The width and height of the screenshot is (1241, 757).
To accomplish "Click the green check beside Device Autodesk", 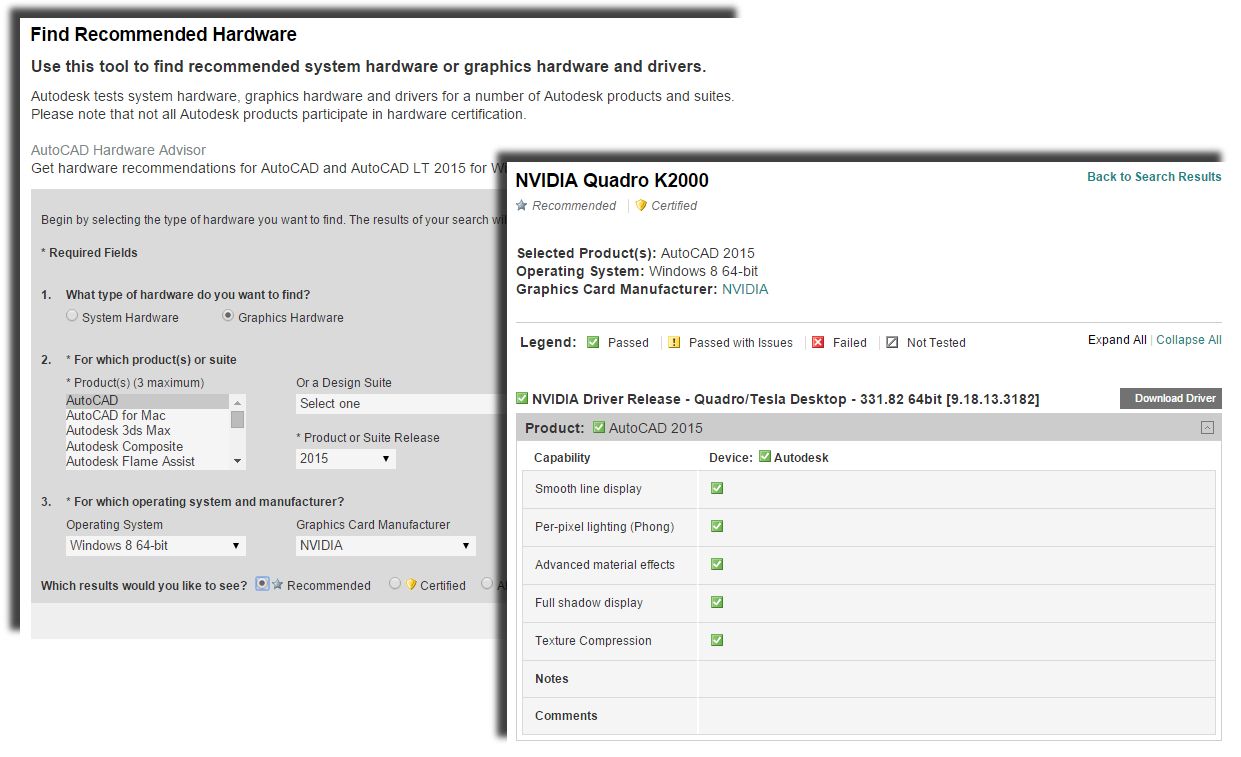I will [x=765, y=457].
